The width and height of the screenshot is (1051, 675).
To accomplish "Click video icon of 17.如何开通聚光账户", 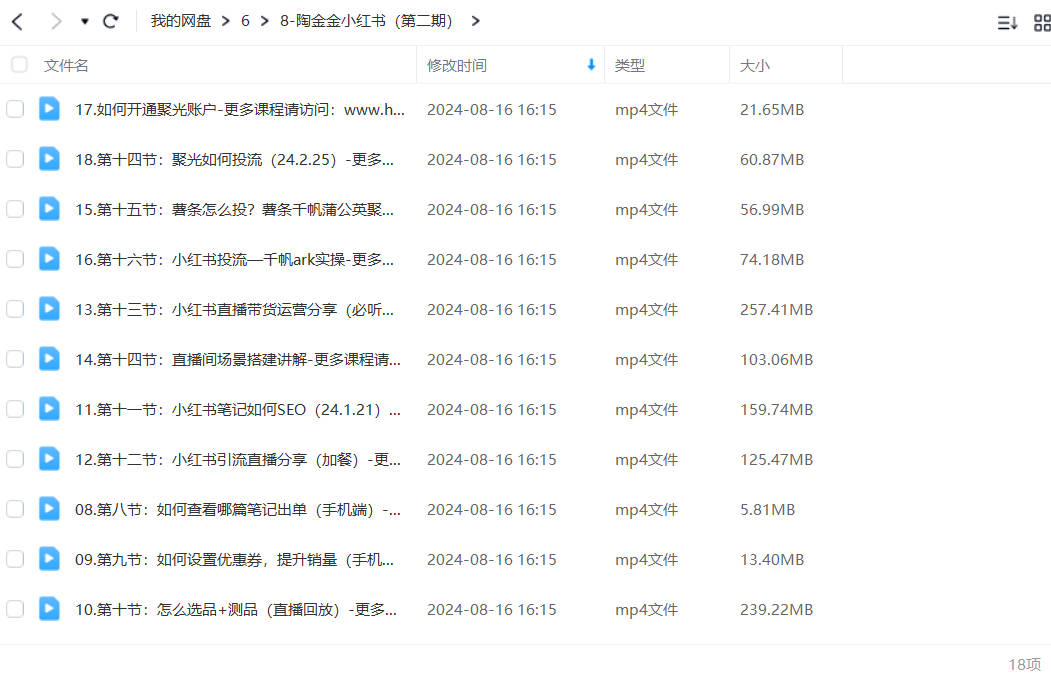I will click(49, 109).
